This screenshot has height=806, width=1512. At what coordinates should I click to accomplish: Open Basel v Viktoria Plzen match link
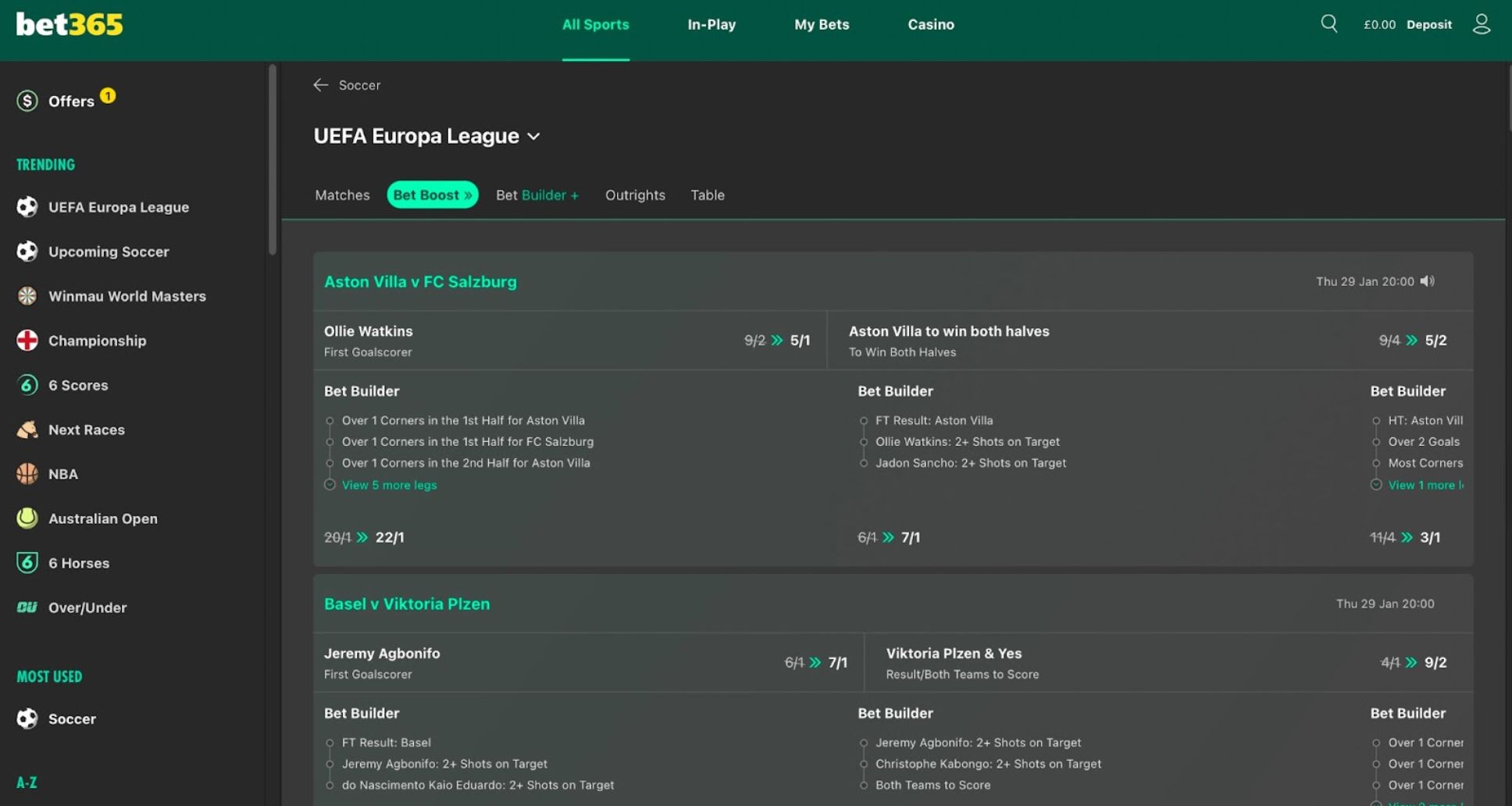click(407, 603)
